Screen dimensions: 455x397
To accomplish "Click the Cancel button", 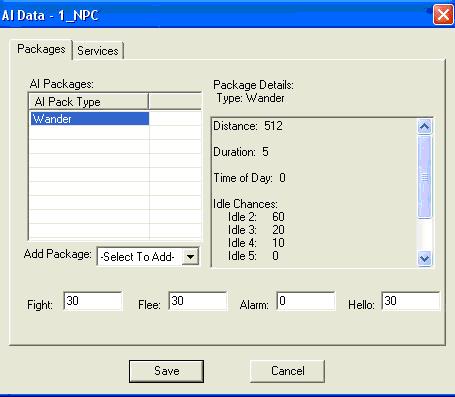I will (287, 371).
